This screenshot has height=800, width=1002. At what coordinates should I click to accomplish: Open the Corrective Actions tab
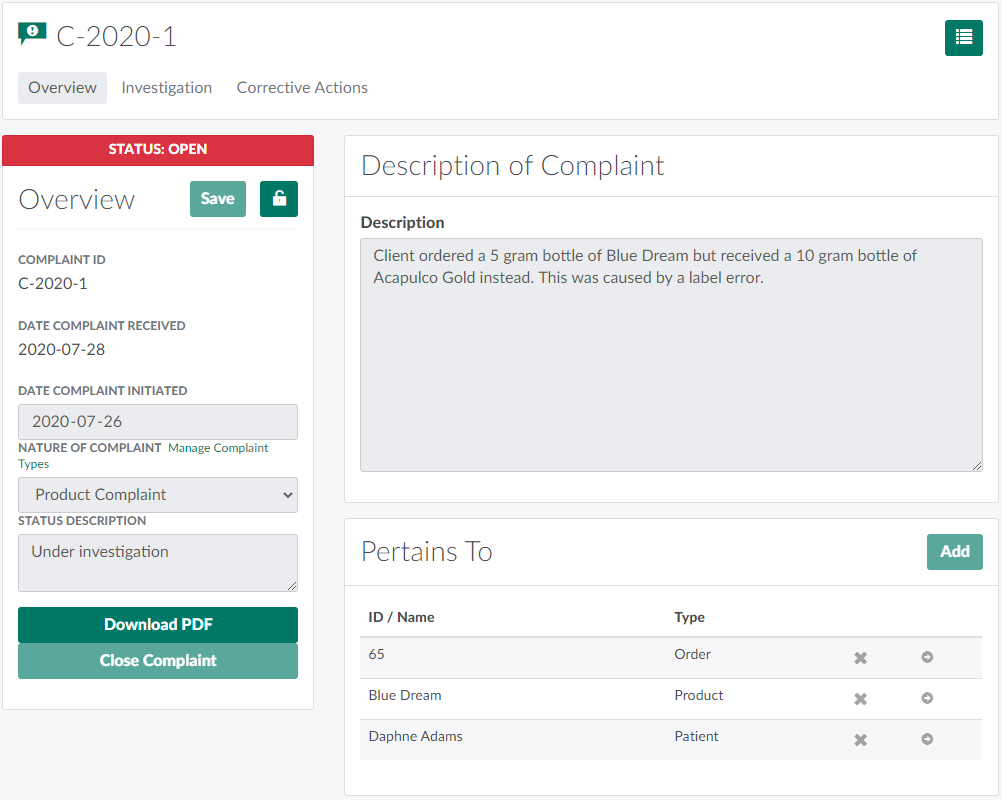[302, 88]
